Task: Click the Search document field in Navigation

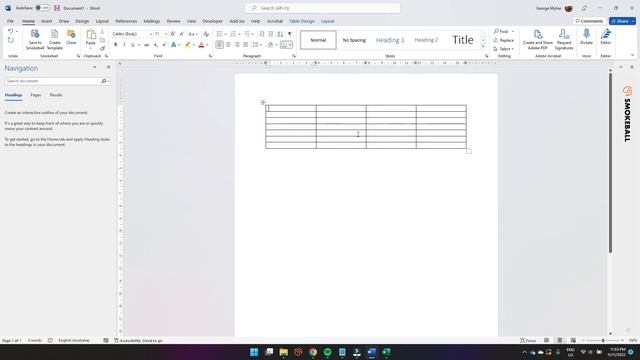Action: [52, 81]
